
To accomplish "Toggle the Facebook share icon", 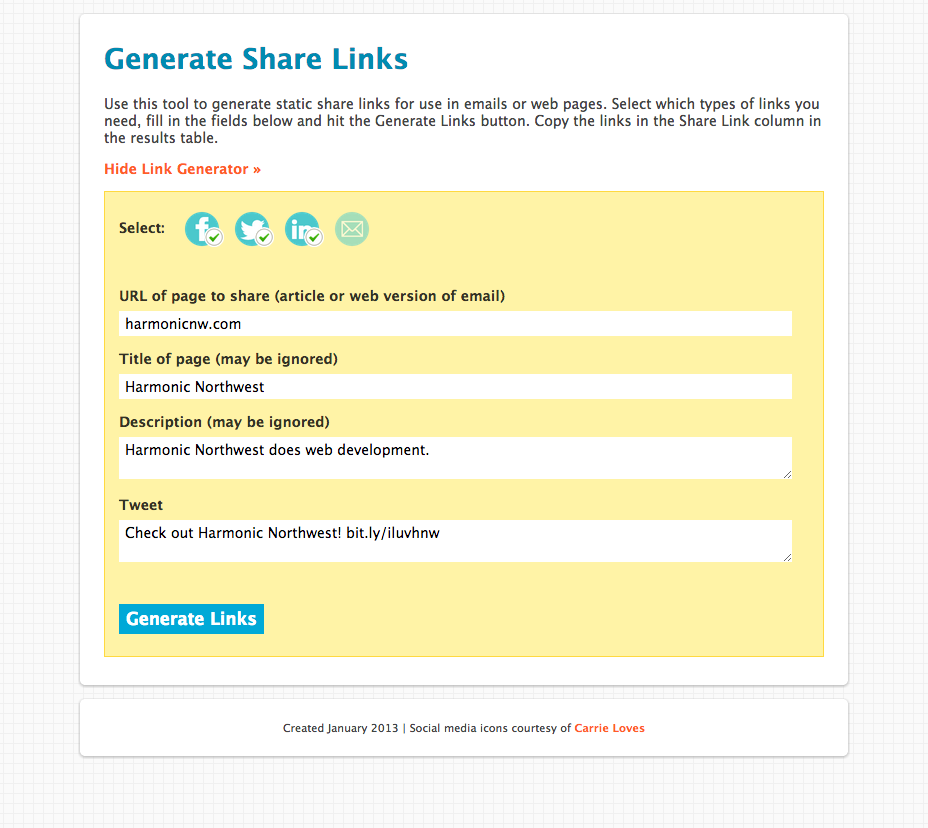I will [x=202, y=229].
